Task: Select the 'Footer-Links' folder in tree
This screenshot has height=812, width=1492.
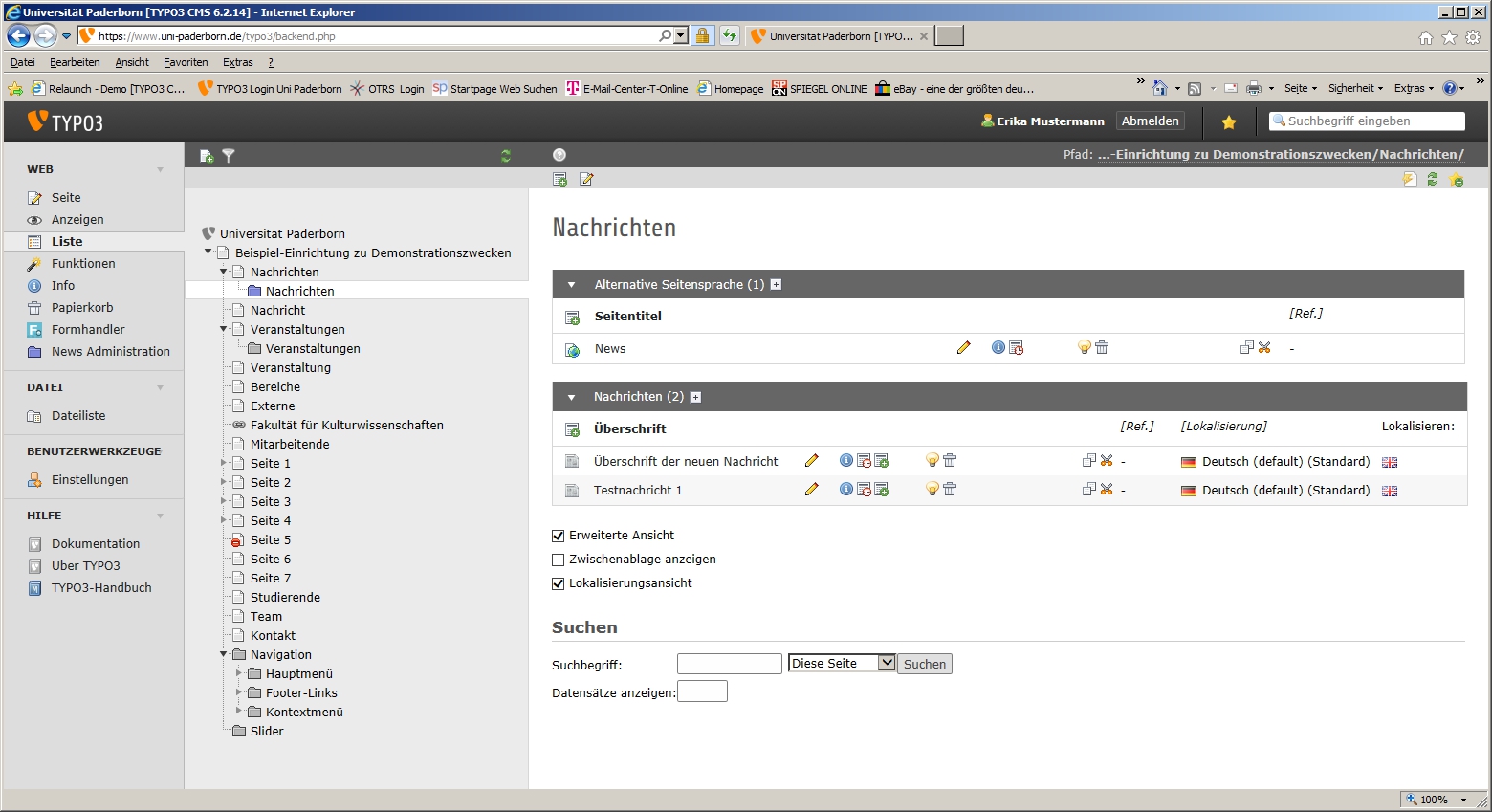Action: tap(301, 692)
